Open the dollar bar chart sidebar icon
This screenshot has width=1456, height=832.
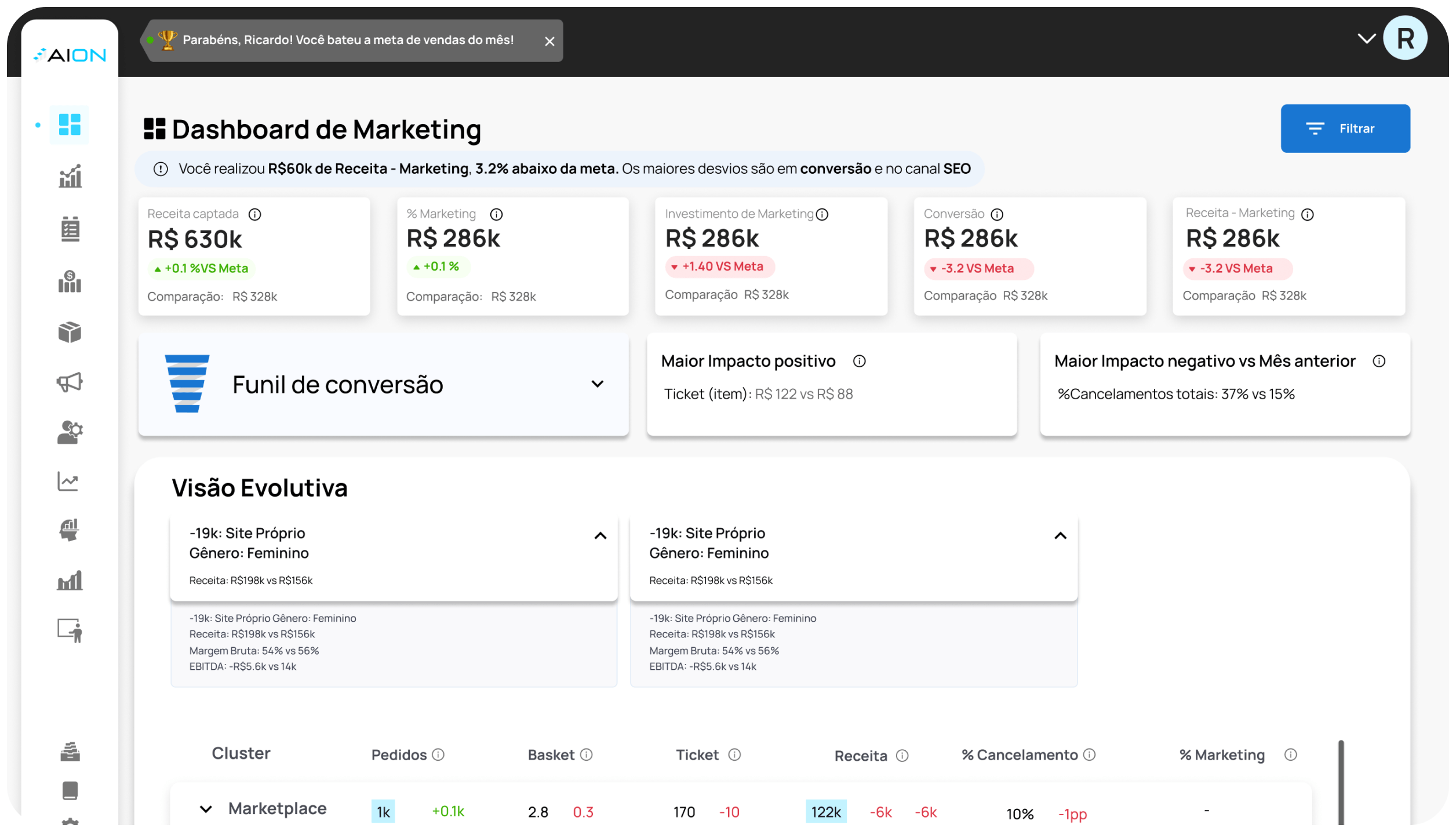70,282
